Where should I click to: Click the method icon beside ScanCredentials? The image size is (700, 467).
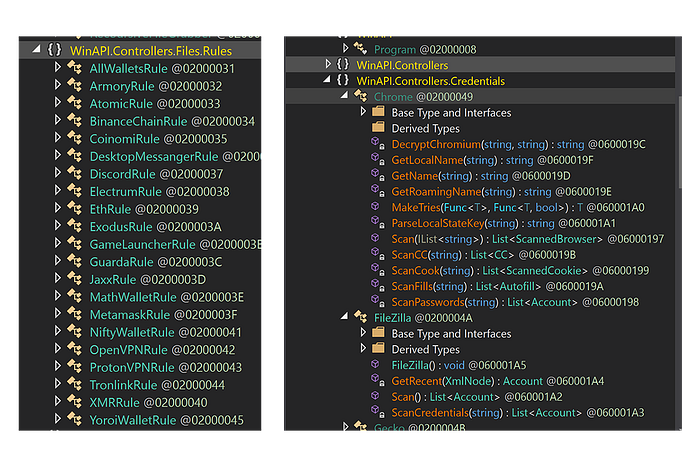[x=378, y=412]
